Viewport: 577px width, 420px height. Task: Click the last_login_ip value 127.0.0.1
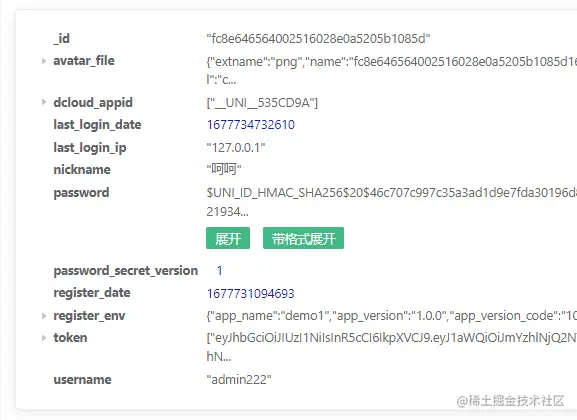pyautogui.click(x=236, y=148)
